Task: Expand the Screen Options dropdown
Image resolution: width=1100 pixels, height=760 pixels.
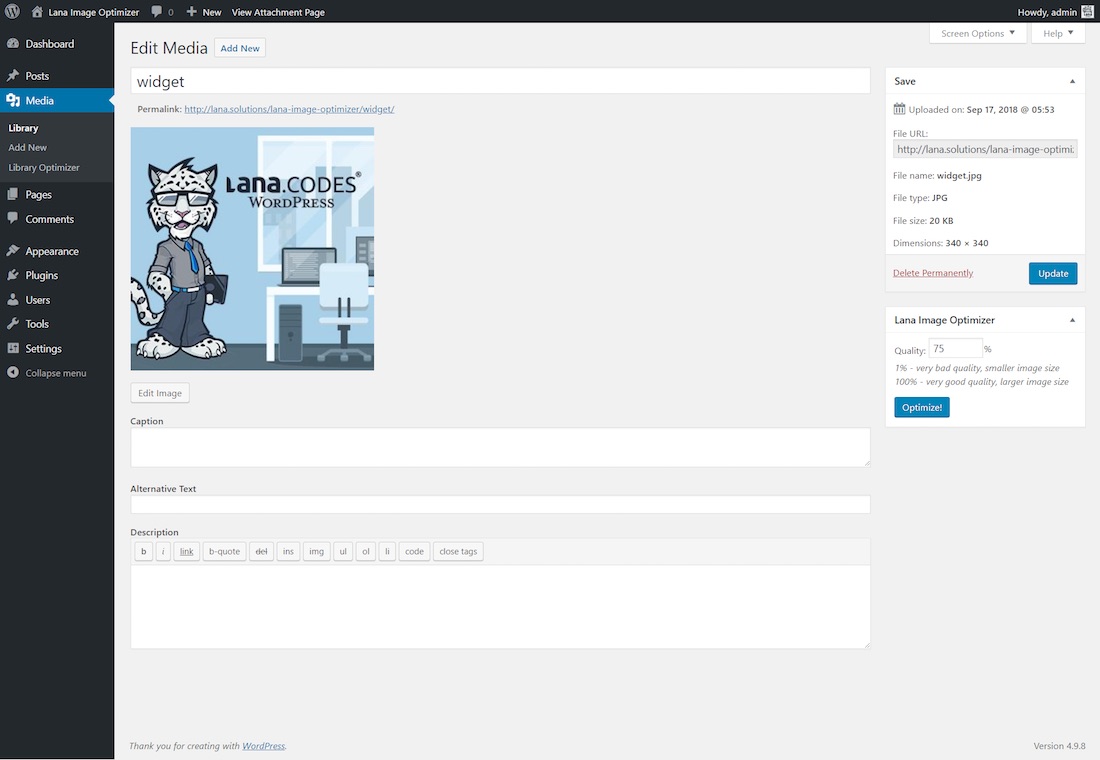Action: [978, 33]
